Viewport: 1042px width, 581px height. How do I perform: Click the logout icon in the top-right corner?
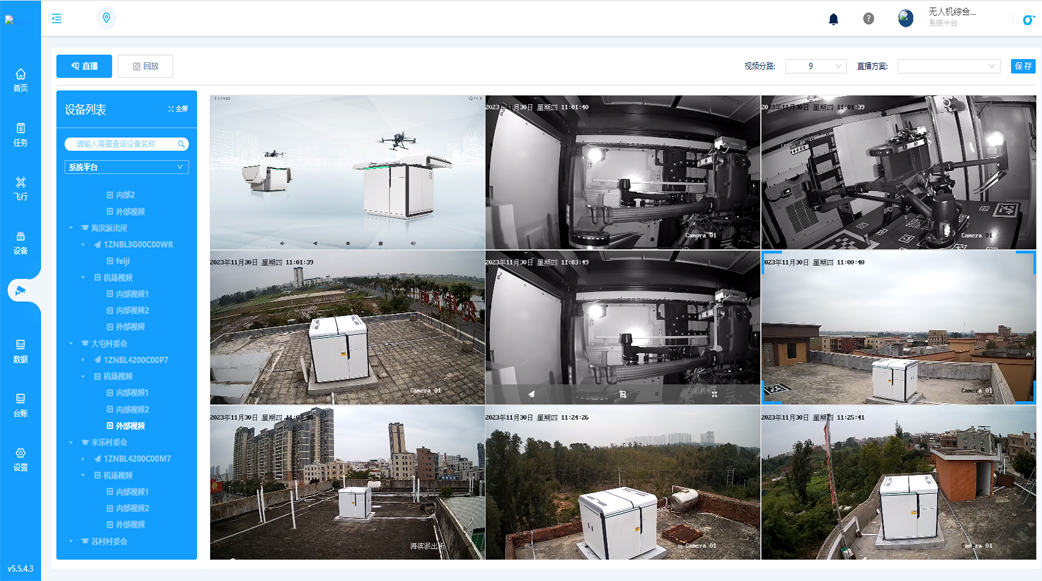1028,17
